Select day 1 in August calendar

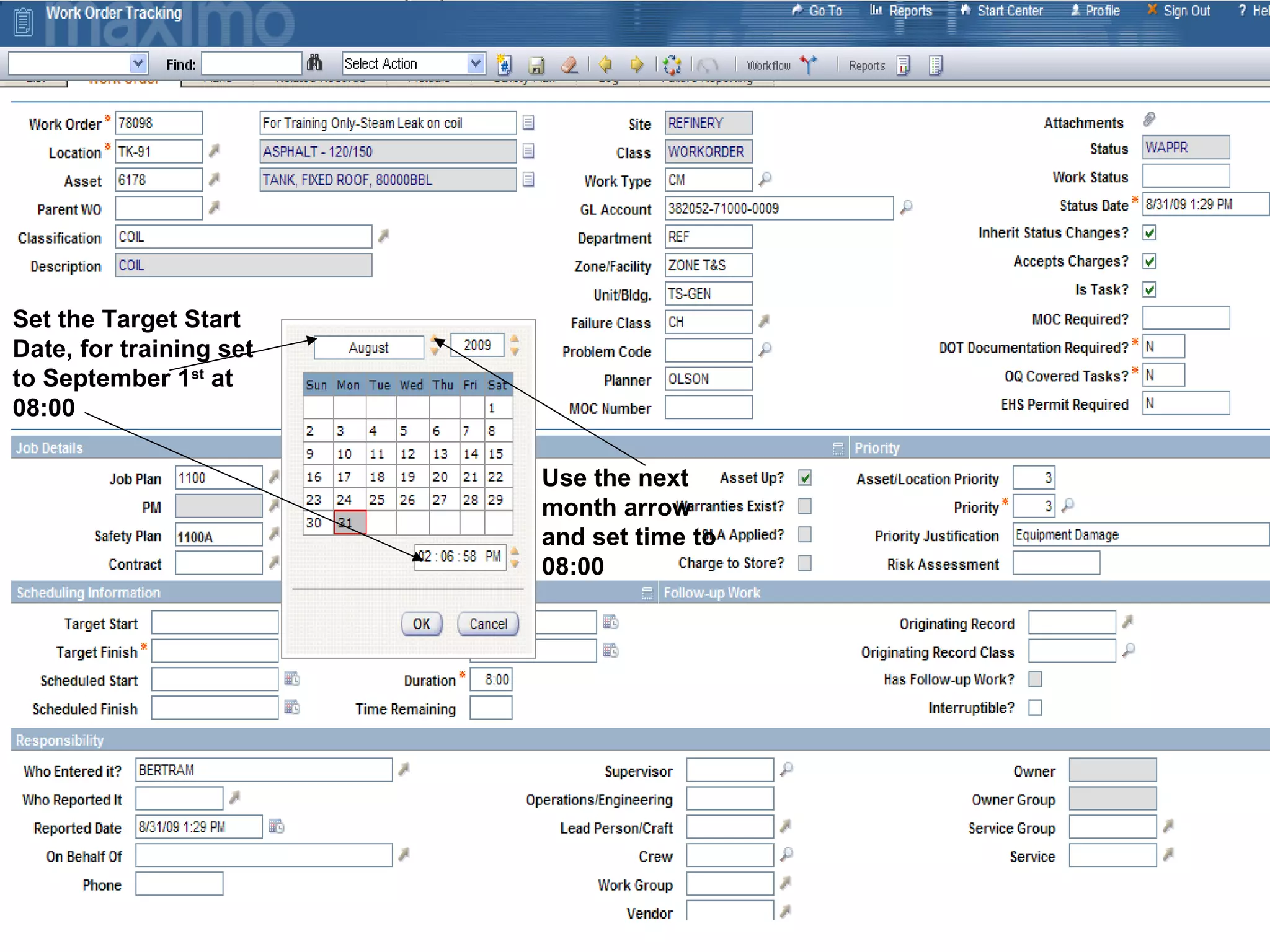pyautogui.click(x=498, y=408)
